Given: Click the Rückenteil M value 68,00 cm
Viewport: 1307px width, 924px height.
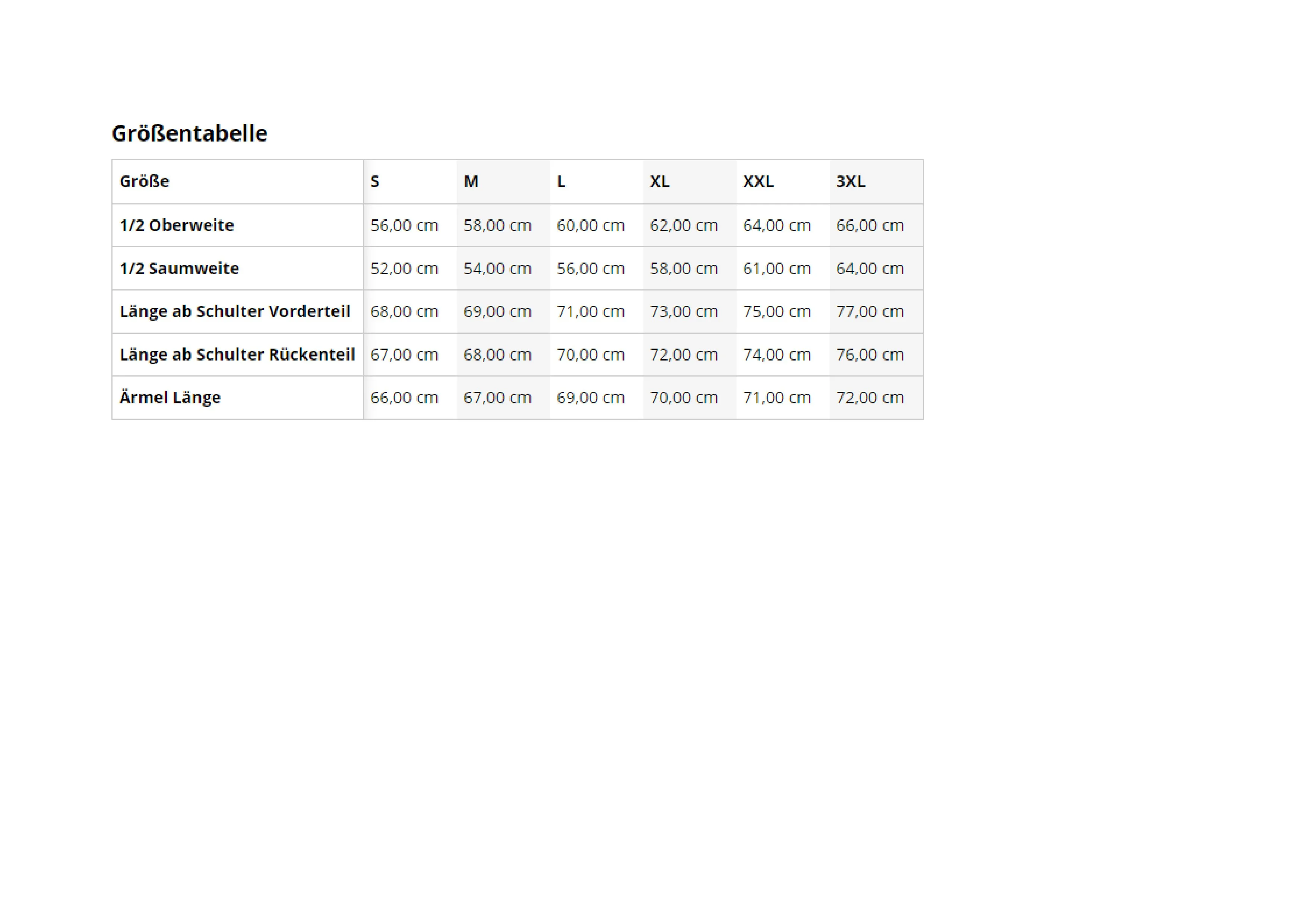Looking at the screenshot, I should coord(497,355).
